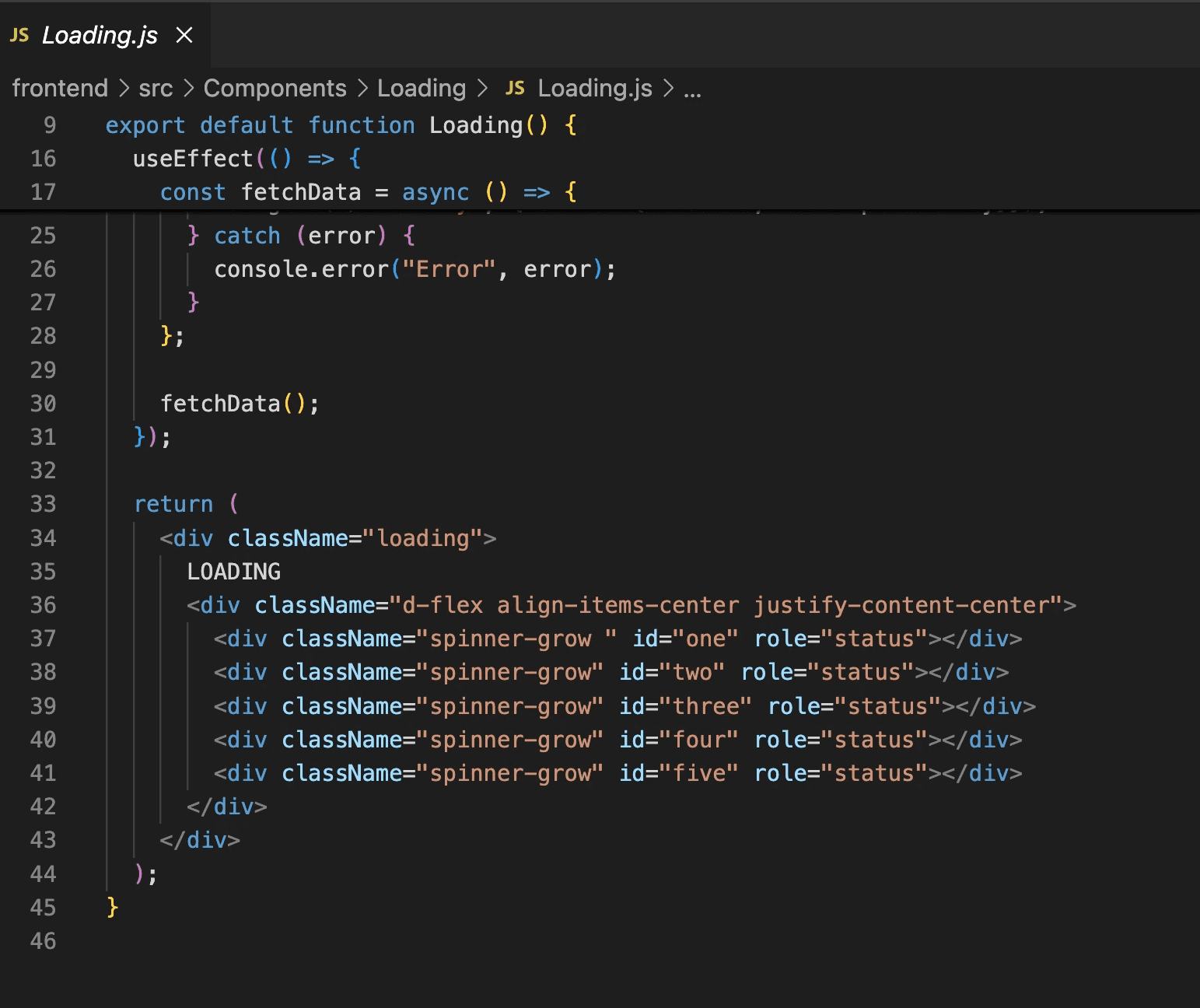This screenshot has width=1200, height=1008.
Task: Expand chevron after the frontend breadcrumb
Action: 124,89
